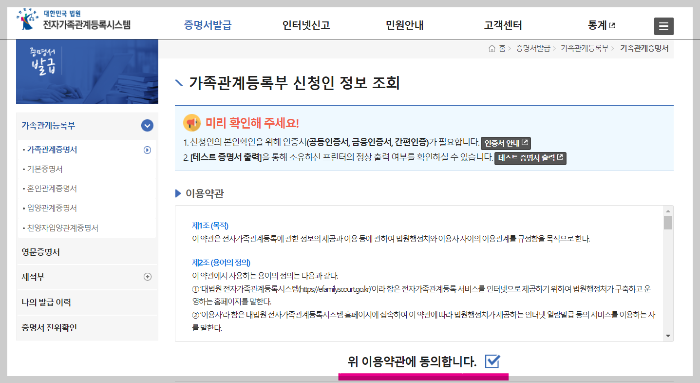Select 혼인관계증명서 in the sidebar
Screen dimensions: 700x383
[52, 188]
